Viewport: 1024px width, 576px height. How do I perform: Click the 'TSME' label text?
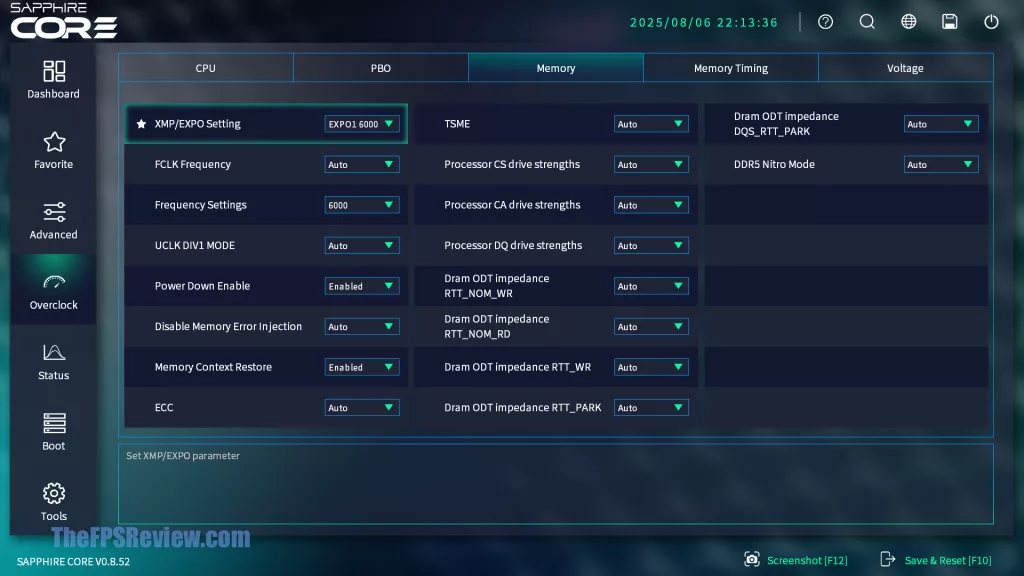[457, 124]
